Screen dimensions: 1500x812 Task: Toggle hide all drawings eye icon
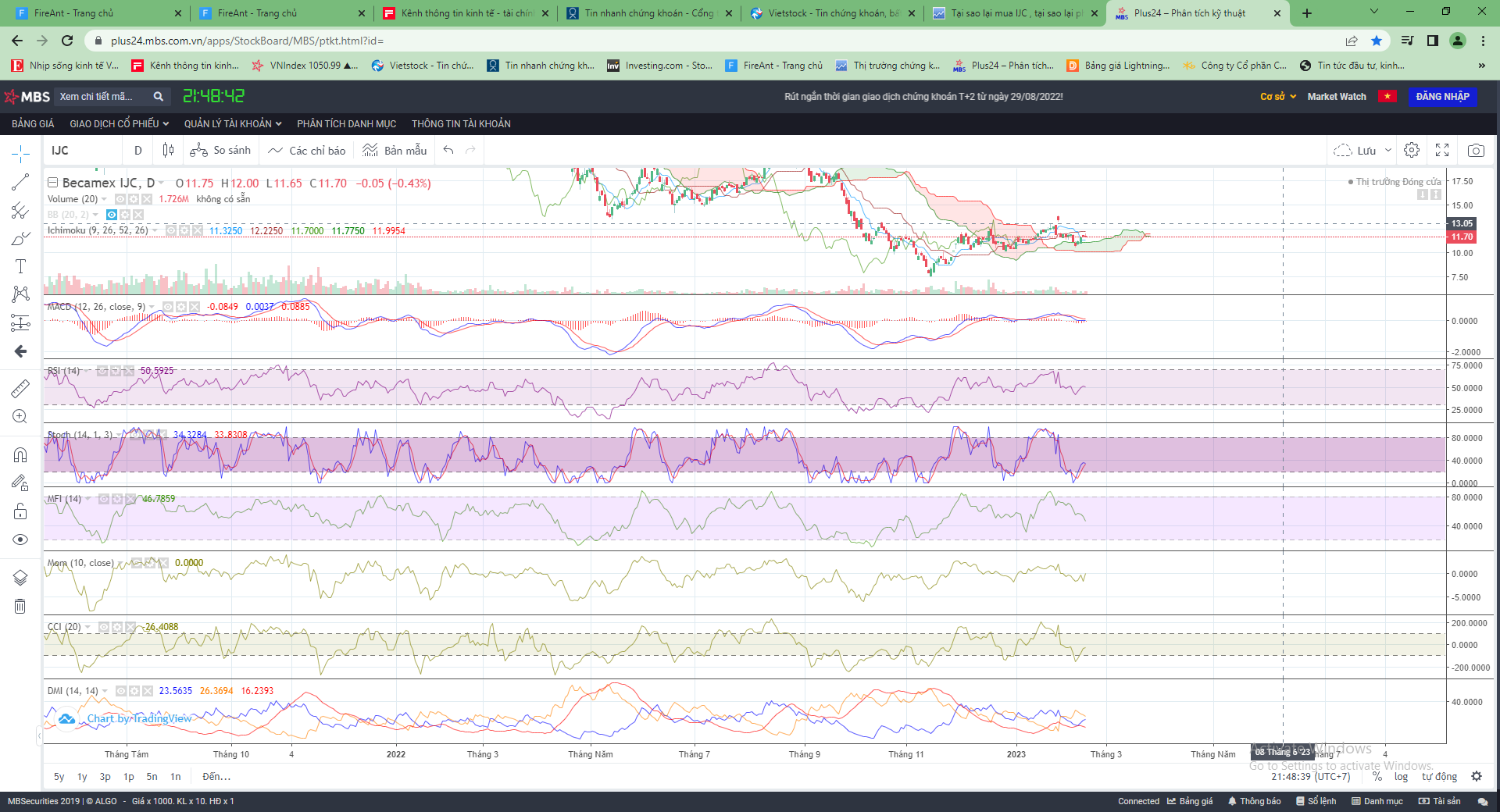coord(20,540)
